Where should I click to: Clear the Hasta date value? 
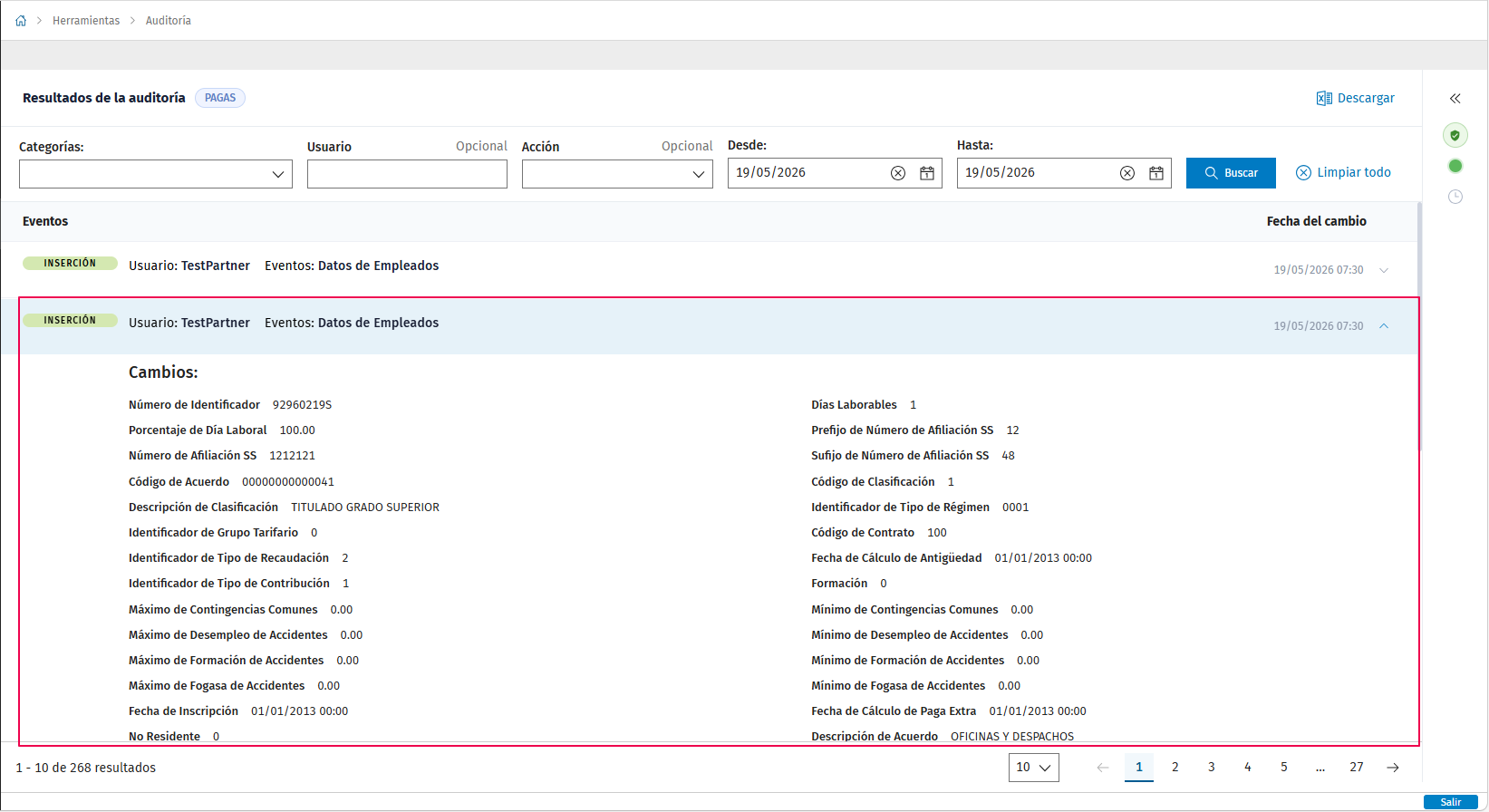[1126, 173]
